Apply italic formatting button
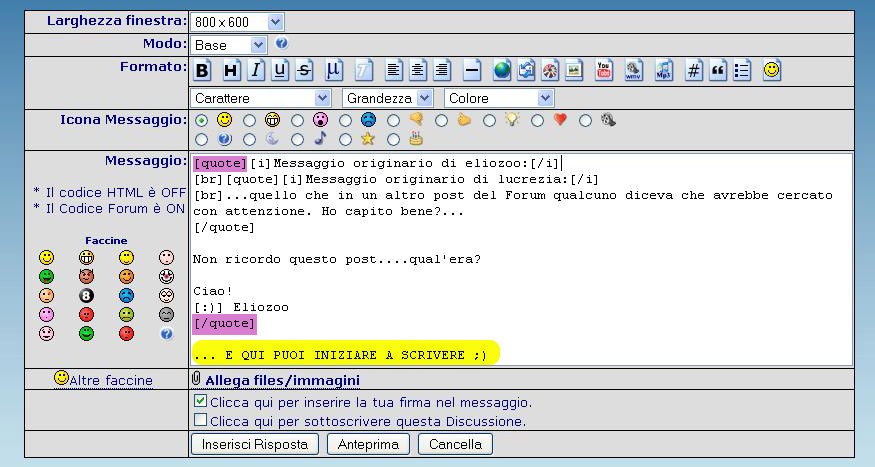Image resolution: width=875 pixels, height=467 pixels. [255, 70]
